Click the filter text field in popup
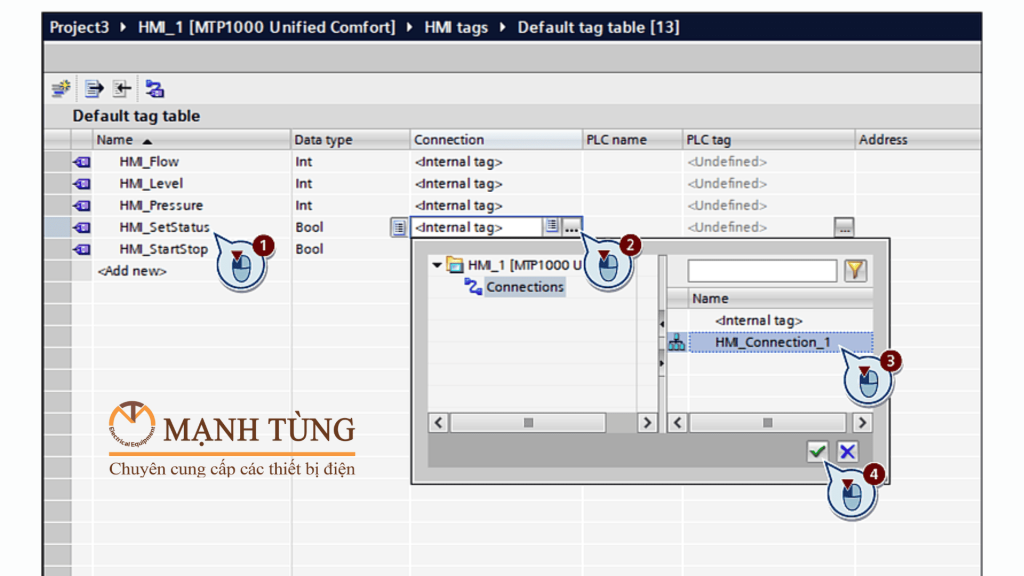The width and height of the screenshot is (1024, 576). coord(762,271)
